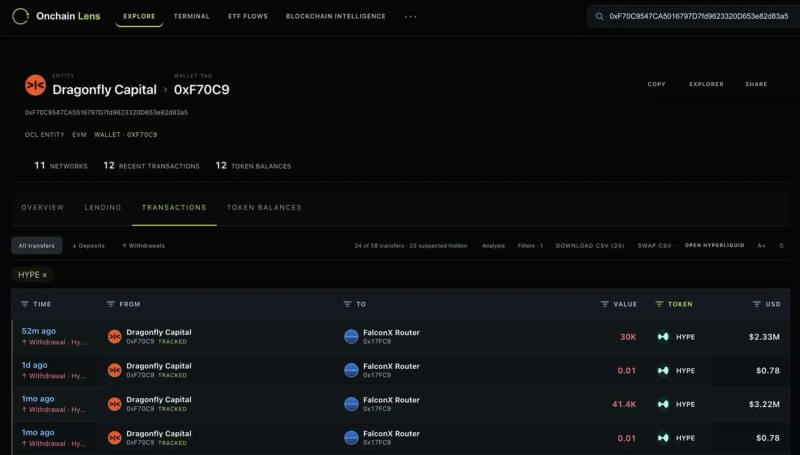Click the 52m ago timestamp link
Image resolution: width=800 pixels, height=455 pixels.
click(x=39, y=331)
